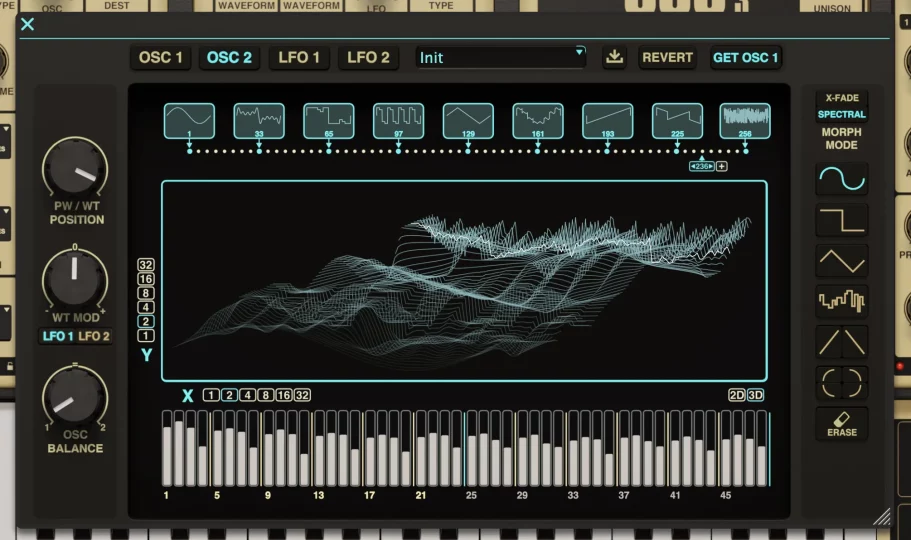Select the line/ramp drawing tool

[x=842, y=341]
